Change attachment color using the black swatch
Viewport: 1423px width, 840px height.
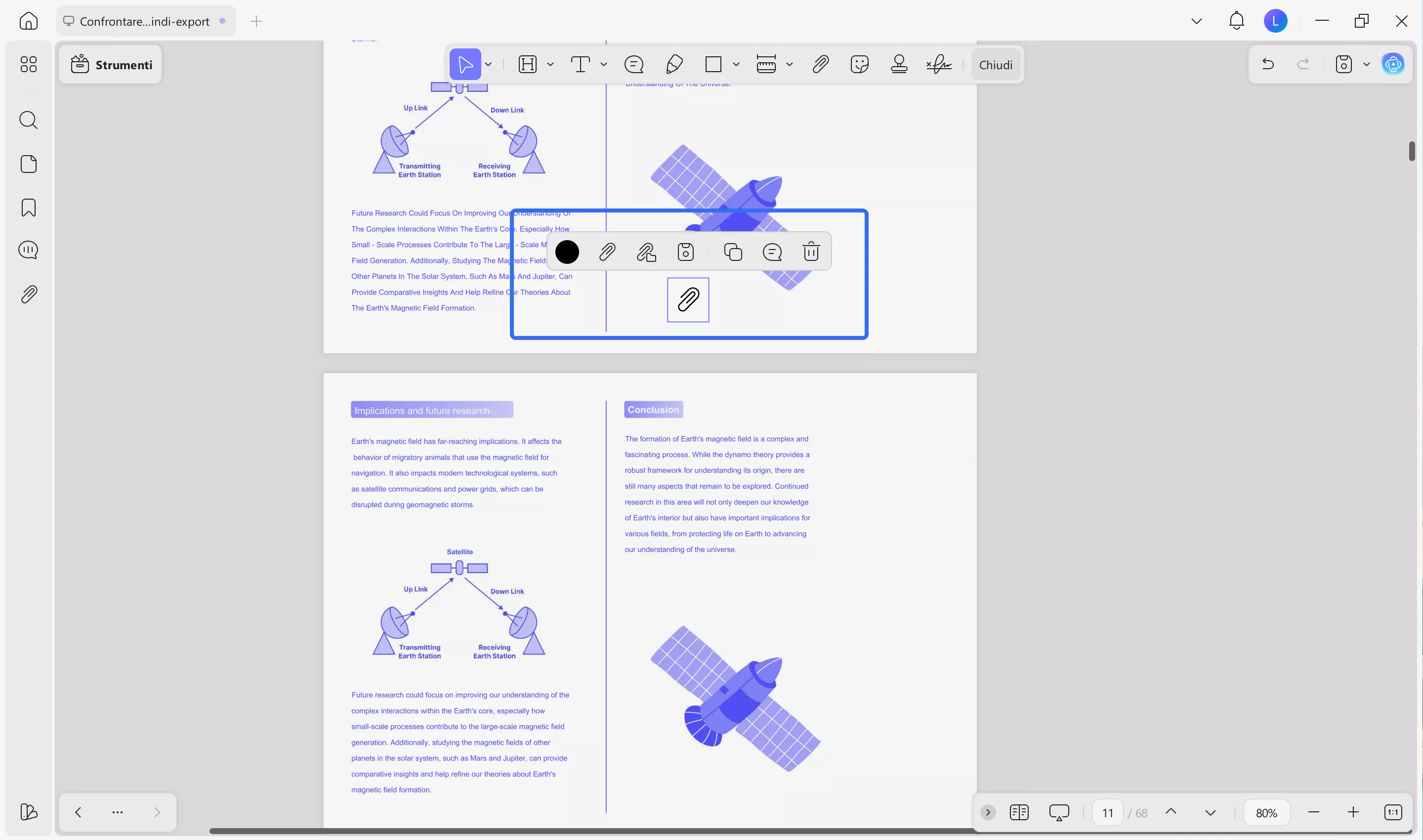point(567,252)
